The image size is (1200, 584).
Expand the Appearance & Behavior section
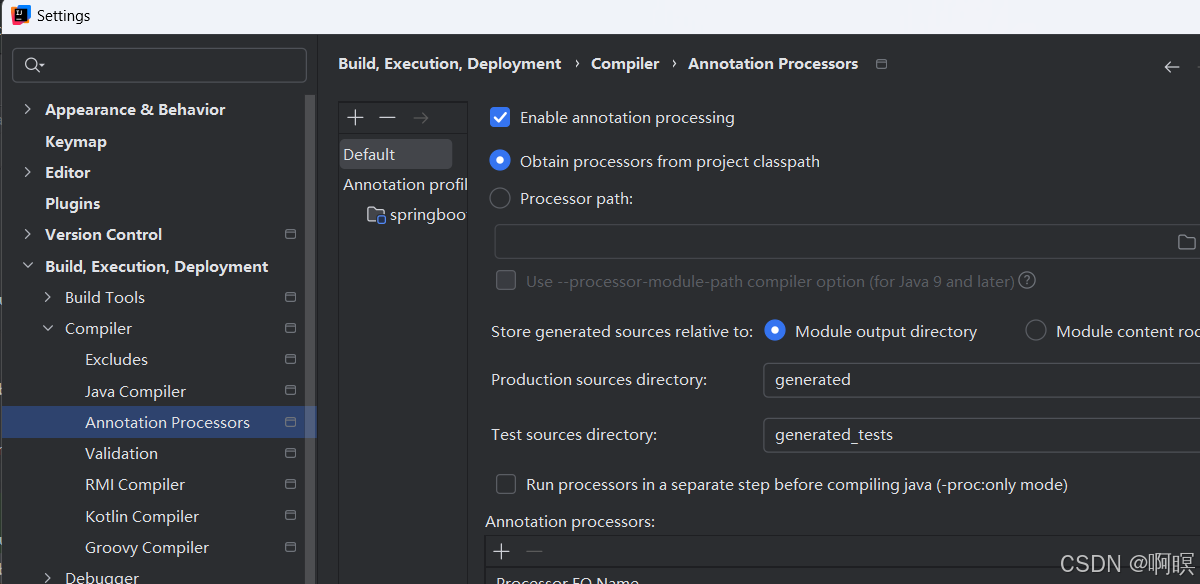[x=27, y=110]
